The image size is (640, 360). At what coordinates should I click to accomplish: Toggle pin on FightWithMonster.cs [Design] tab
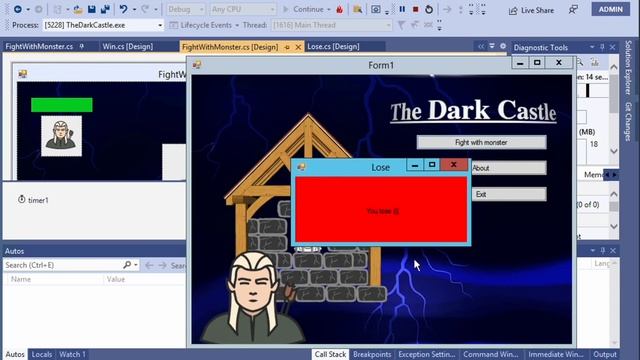(287, 47)
